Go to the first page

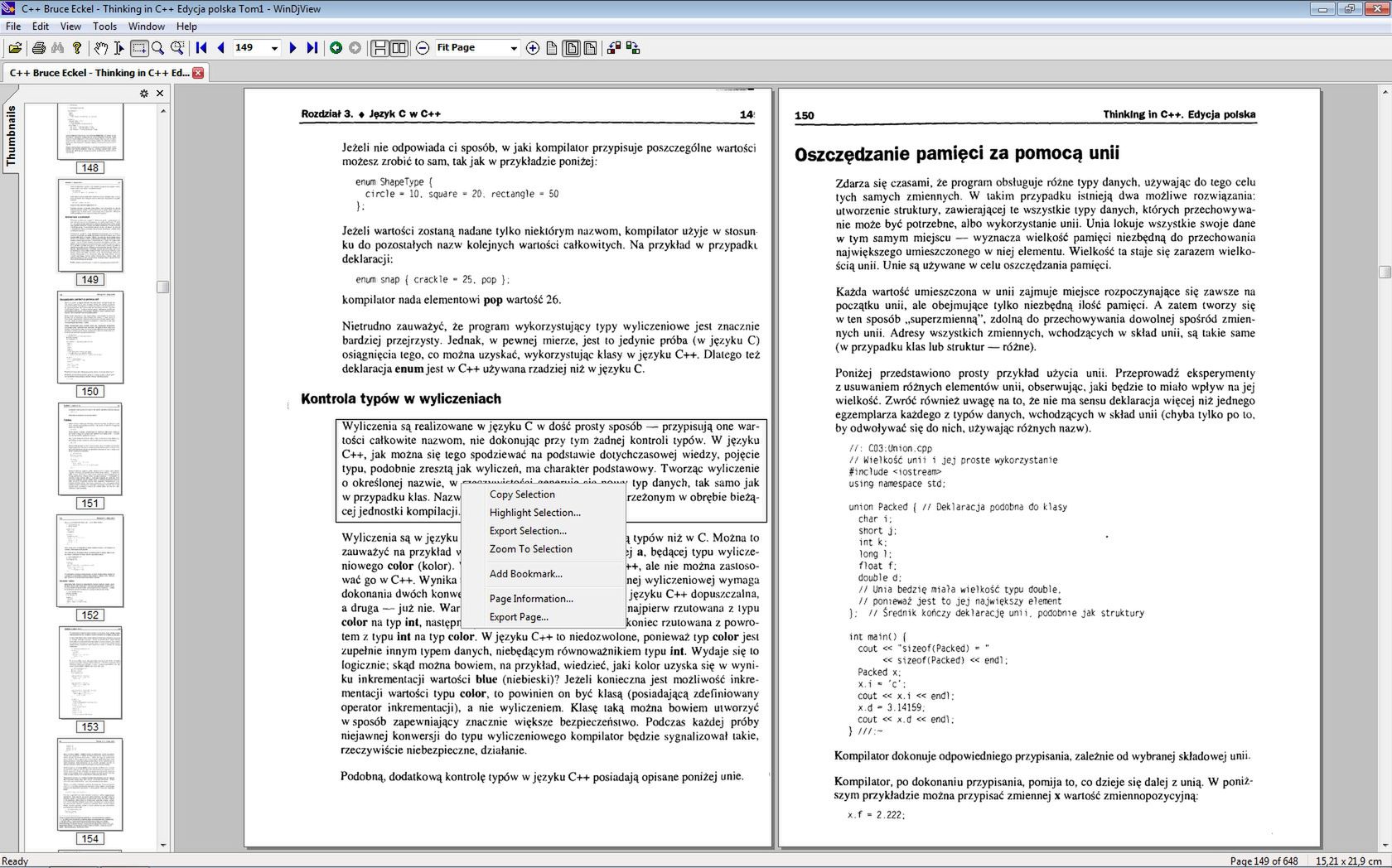(x=201, y=48)
